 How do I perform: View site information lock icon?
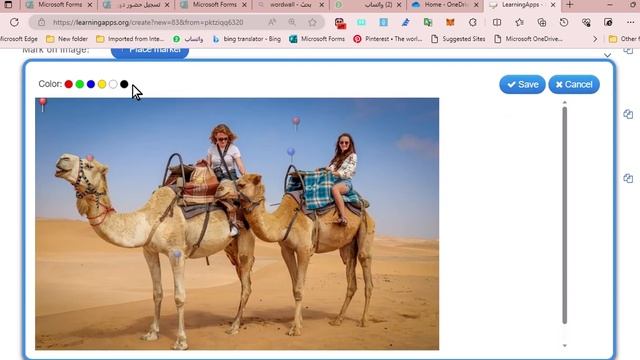tap(42, 22)
